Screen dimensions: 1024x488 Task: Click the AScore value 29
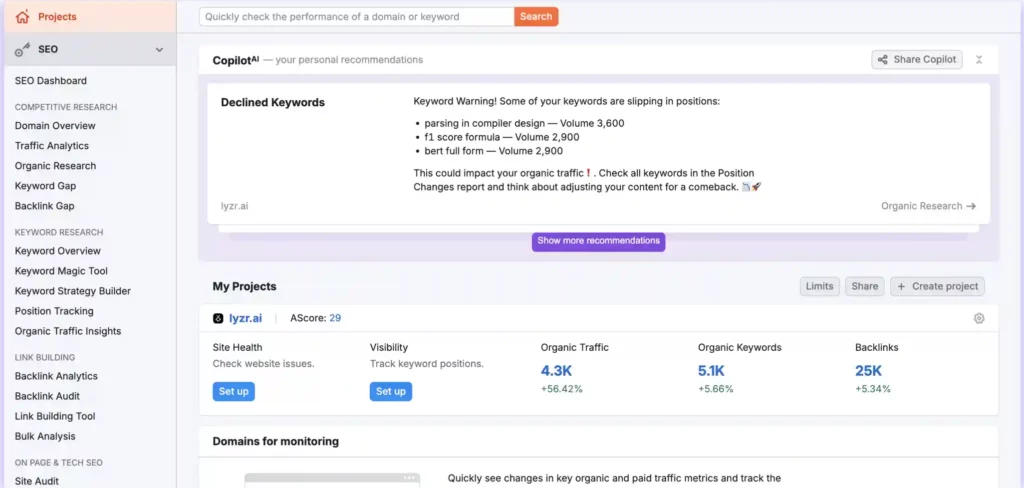click(335, 318)
